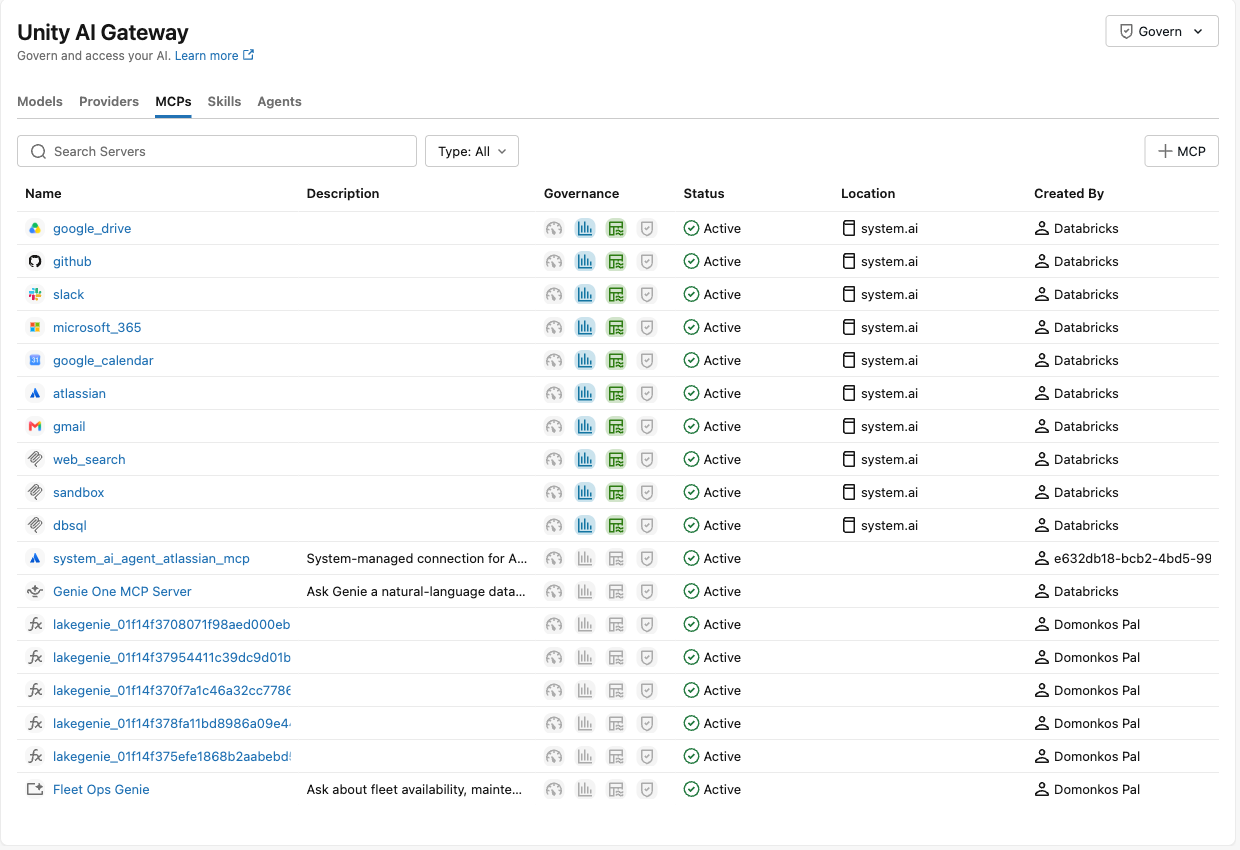Switch to the Providers tab

pos(109,101)
